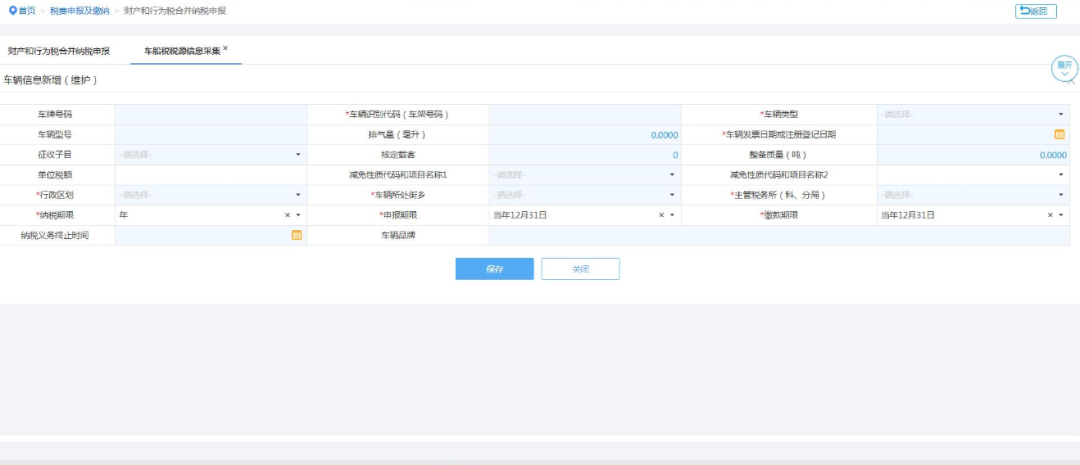Open calendar for 车辆发票日期或注册登记日期

1060,135
